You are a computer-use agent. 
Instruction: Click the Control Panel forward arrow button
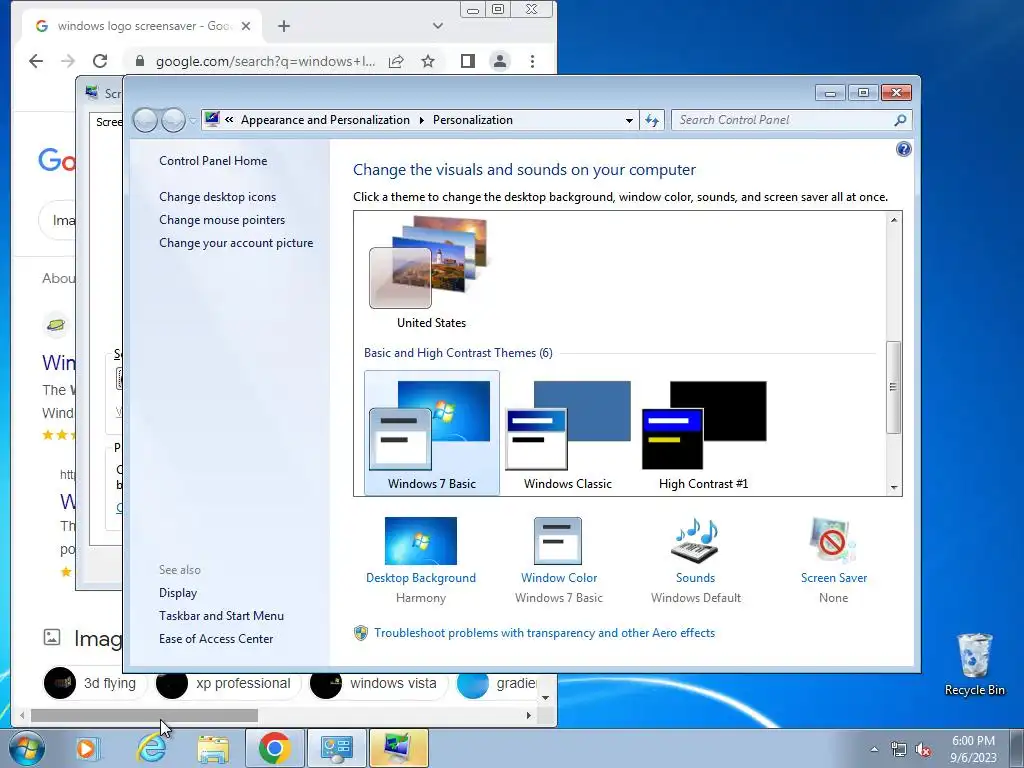click(x=173, y=120)
